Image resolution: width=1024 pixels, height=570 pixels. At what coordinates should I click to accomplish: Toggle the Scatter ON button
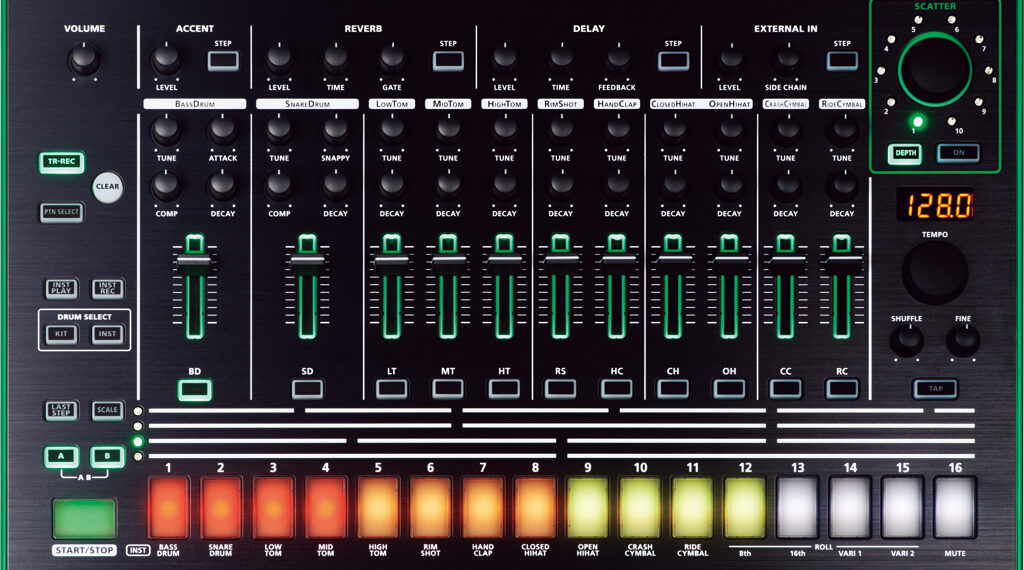coord(958,153)
